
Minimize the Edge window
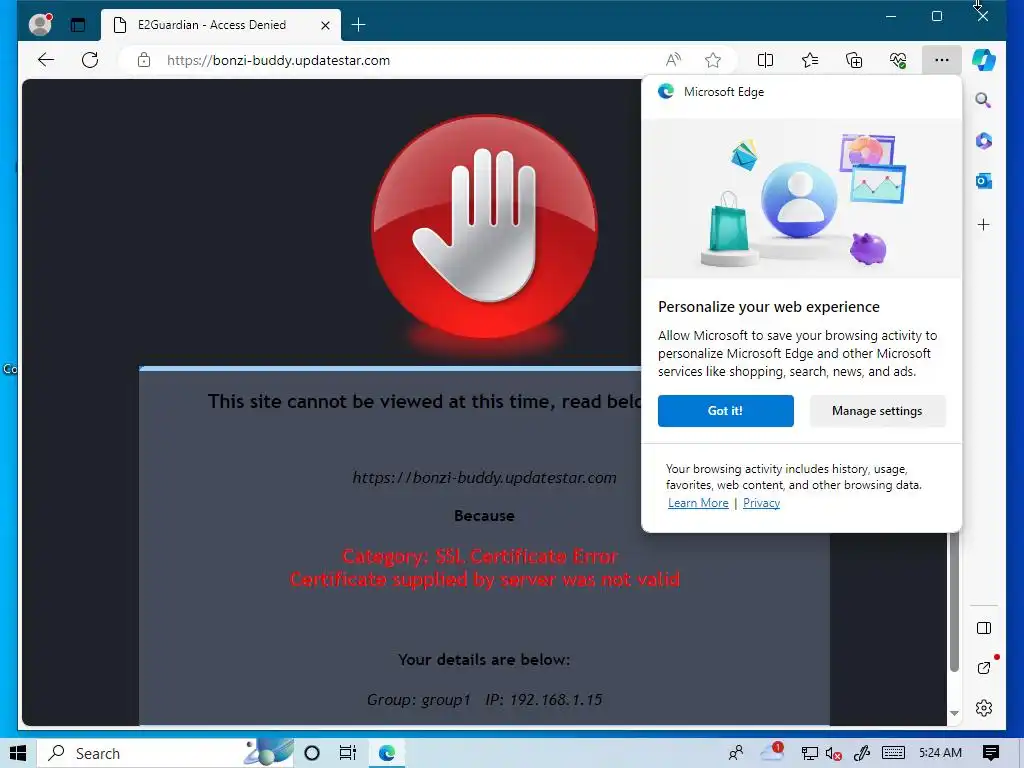click(891, 16)
